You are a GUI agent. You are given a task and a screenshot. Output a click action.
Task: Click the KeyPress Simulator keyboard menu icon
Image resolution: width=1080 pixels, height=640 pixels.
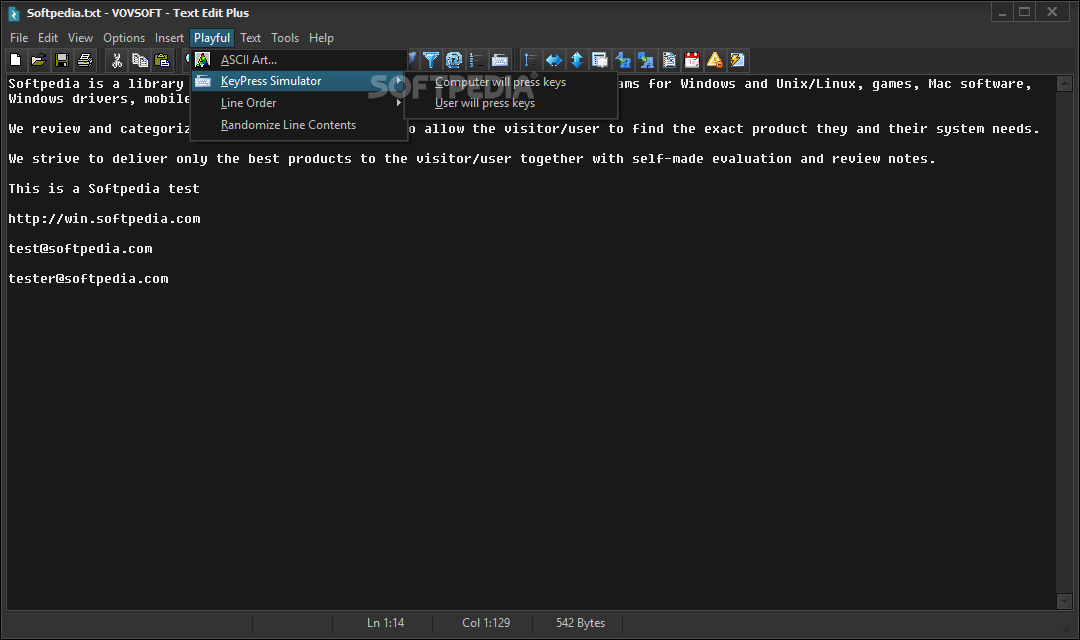pos(202,81)
